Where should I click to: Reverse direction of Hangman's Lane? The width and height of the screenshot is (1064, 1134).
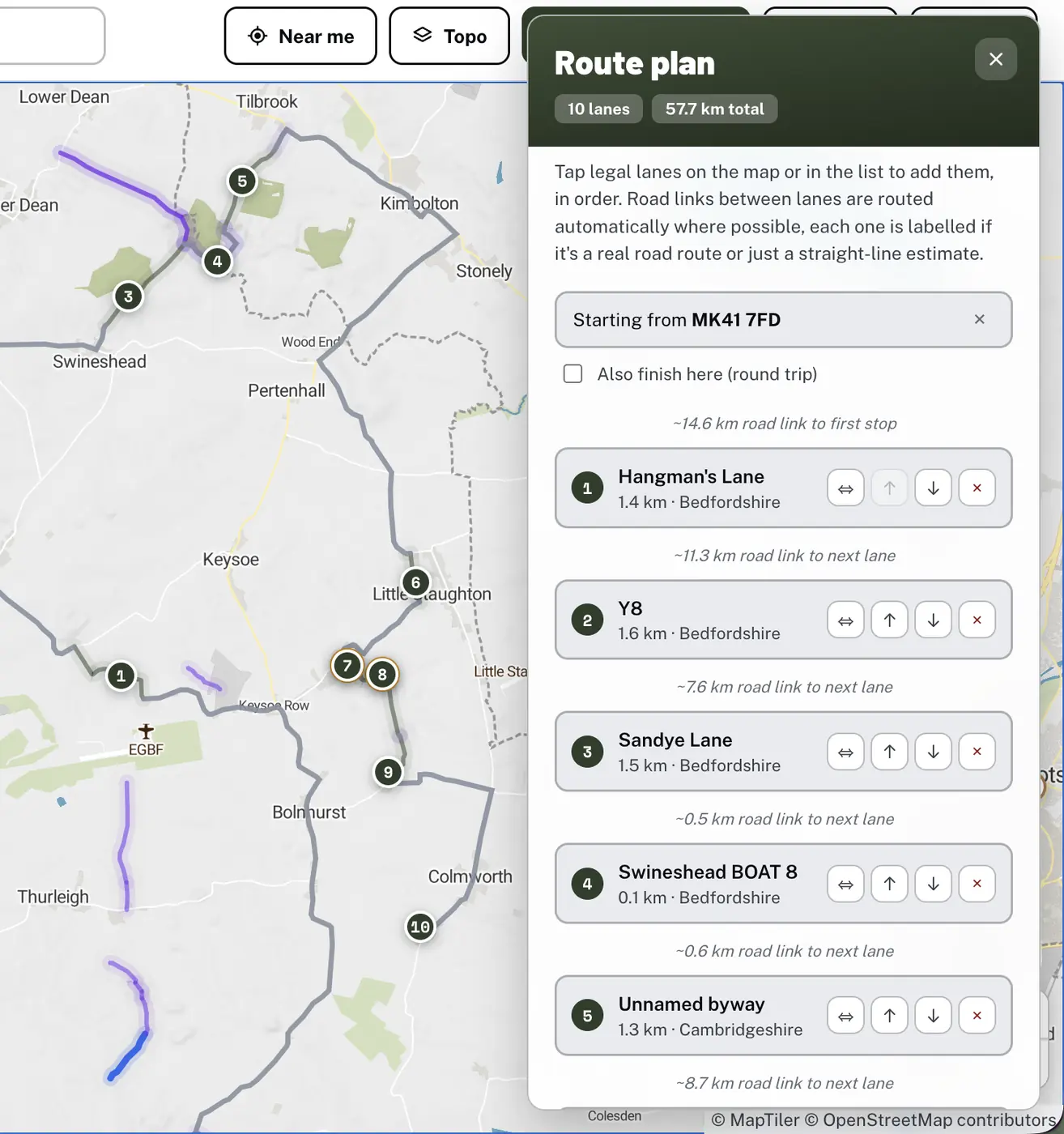pos(845,488)
